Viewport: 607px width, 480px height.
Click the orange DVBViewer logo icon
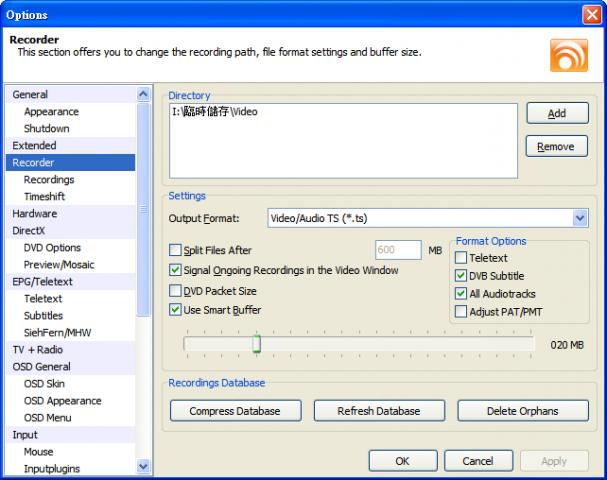(568, 53)
